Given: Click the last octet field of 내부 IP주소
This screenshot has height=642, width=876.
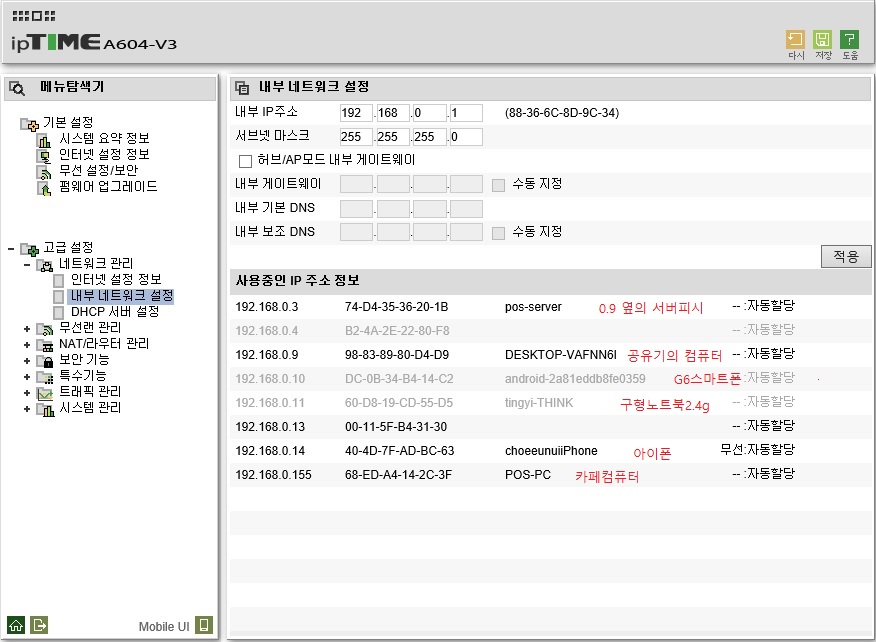Looking at the screenshot, I should (466, 113).
